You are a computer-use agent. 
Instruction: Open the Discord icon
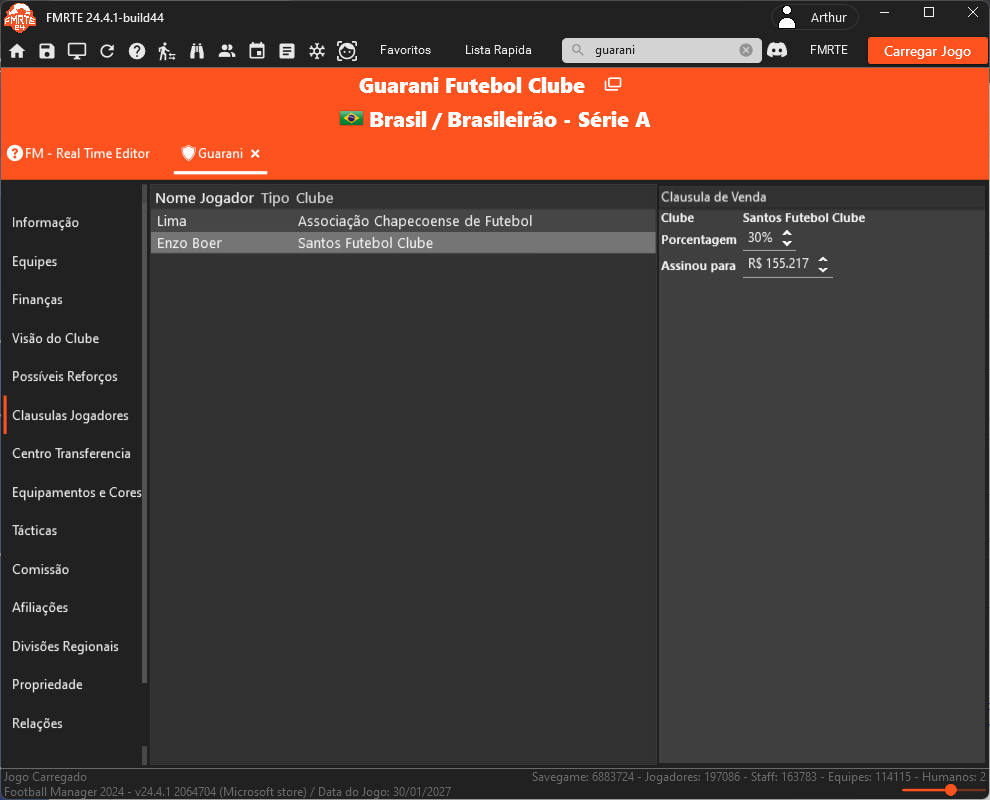[777, 50]
